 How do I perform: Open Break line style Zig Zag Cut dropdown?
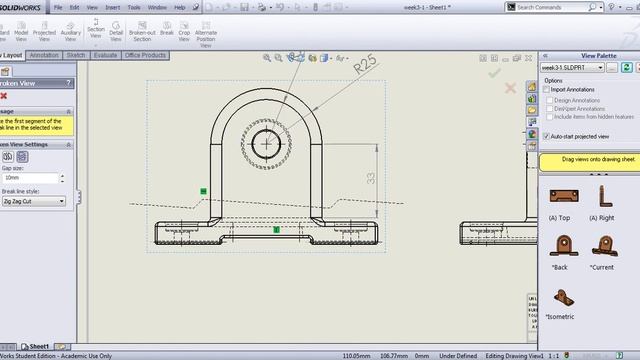33,201
